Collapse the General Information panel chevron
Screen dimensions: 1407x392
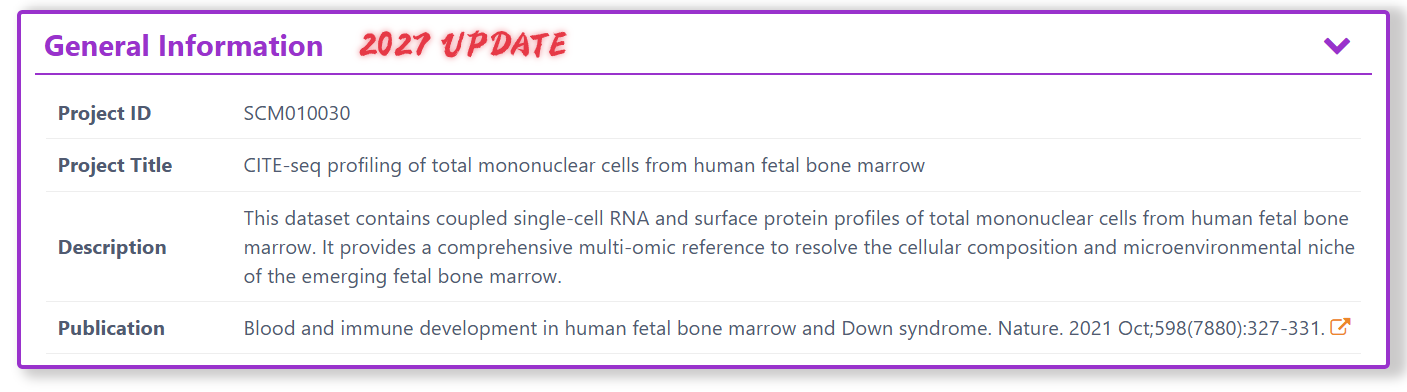[x=1336, y=46]
